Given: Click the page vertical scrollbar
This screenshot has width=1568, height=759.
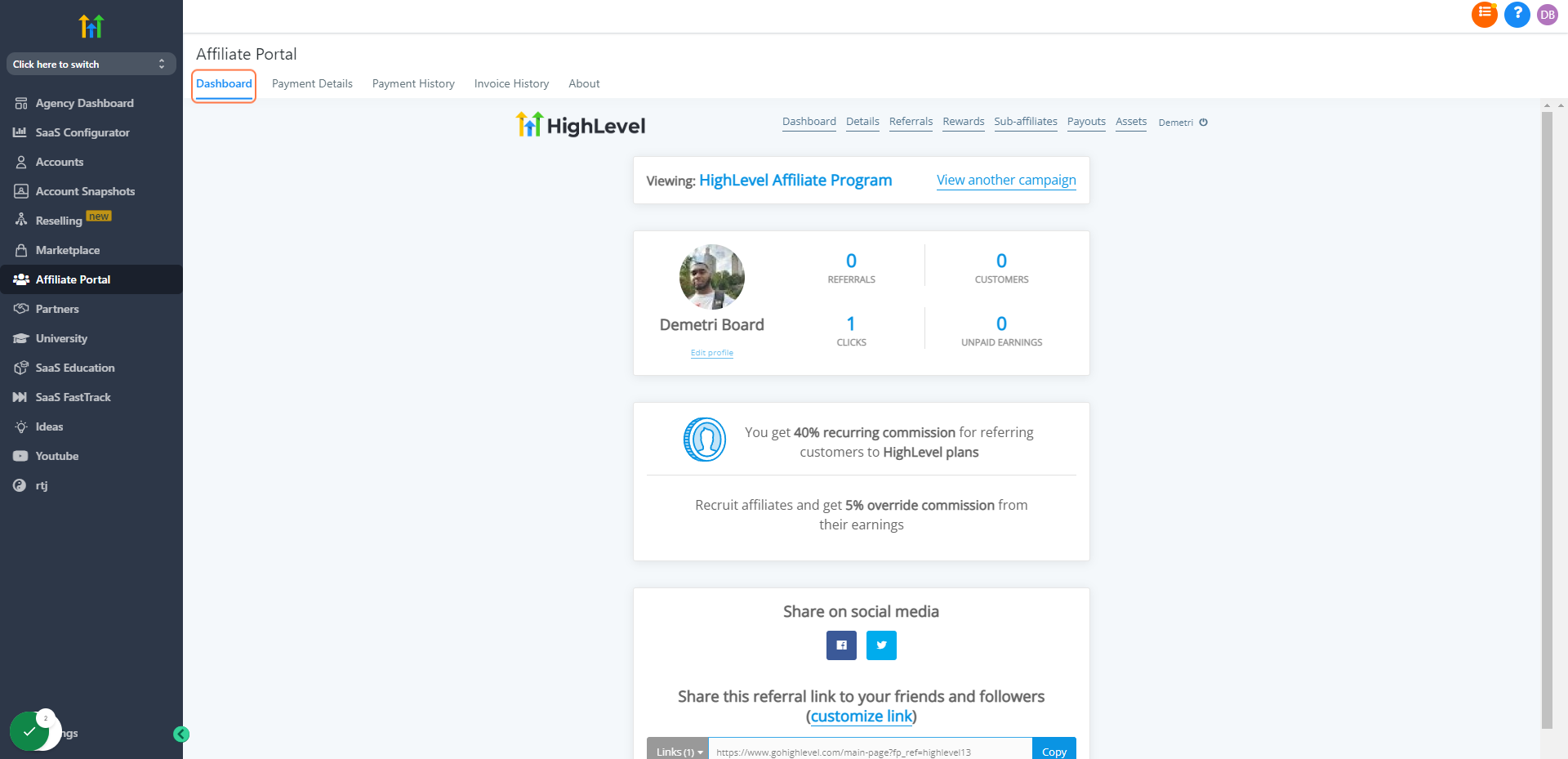Looking at the screenshot, I should 1547,420.
